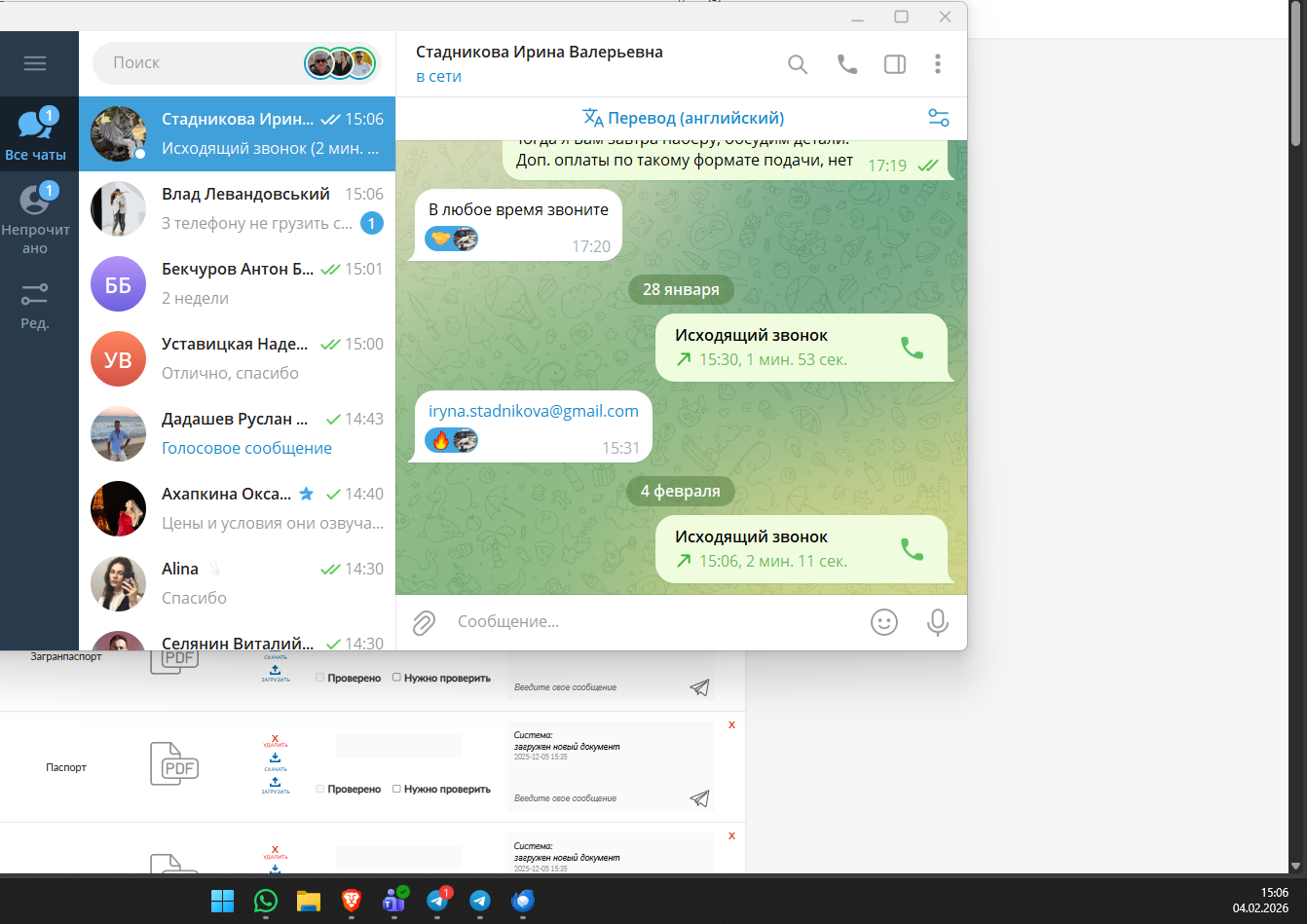Select the Стадникова Ирин... chat row
Viewport: 1307px width, 924px height.
[x=237, y=133]
